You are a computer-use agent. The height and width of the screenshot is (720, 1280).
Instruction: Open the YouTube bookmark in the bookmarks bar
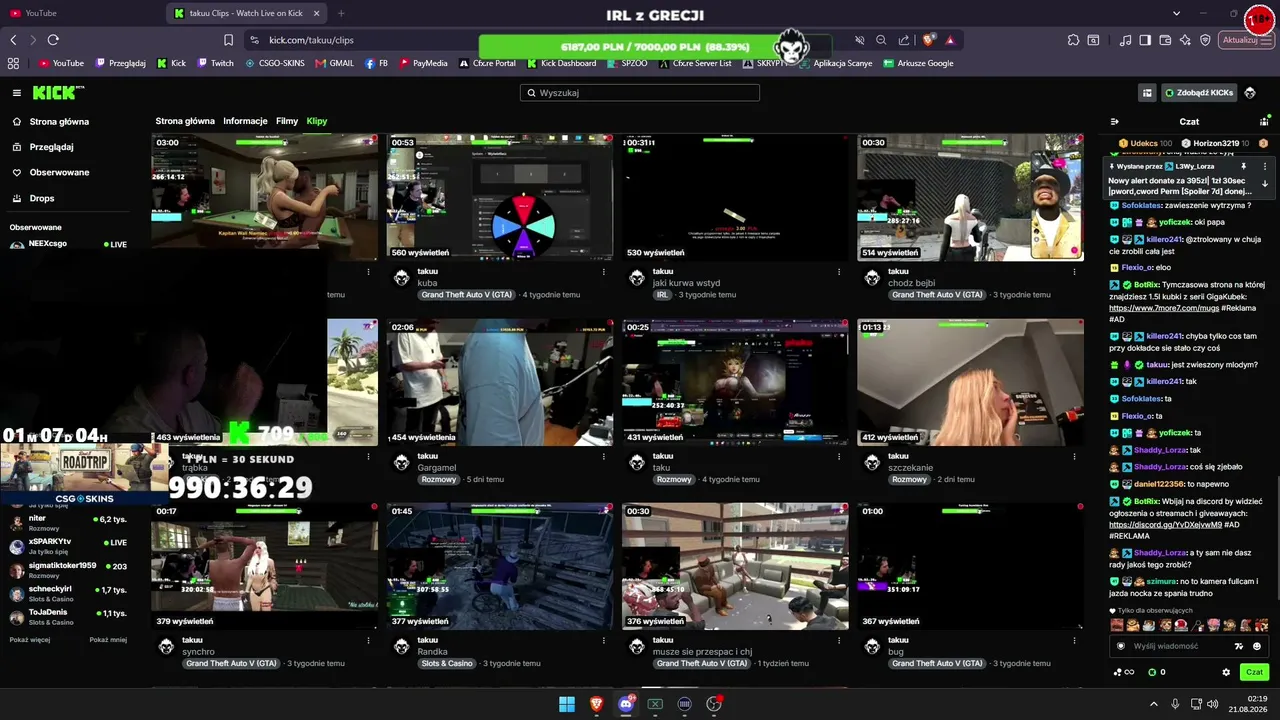coord(61,63)
